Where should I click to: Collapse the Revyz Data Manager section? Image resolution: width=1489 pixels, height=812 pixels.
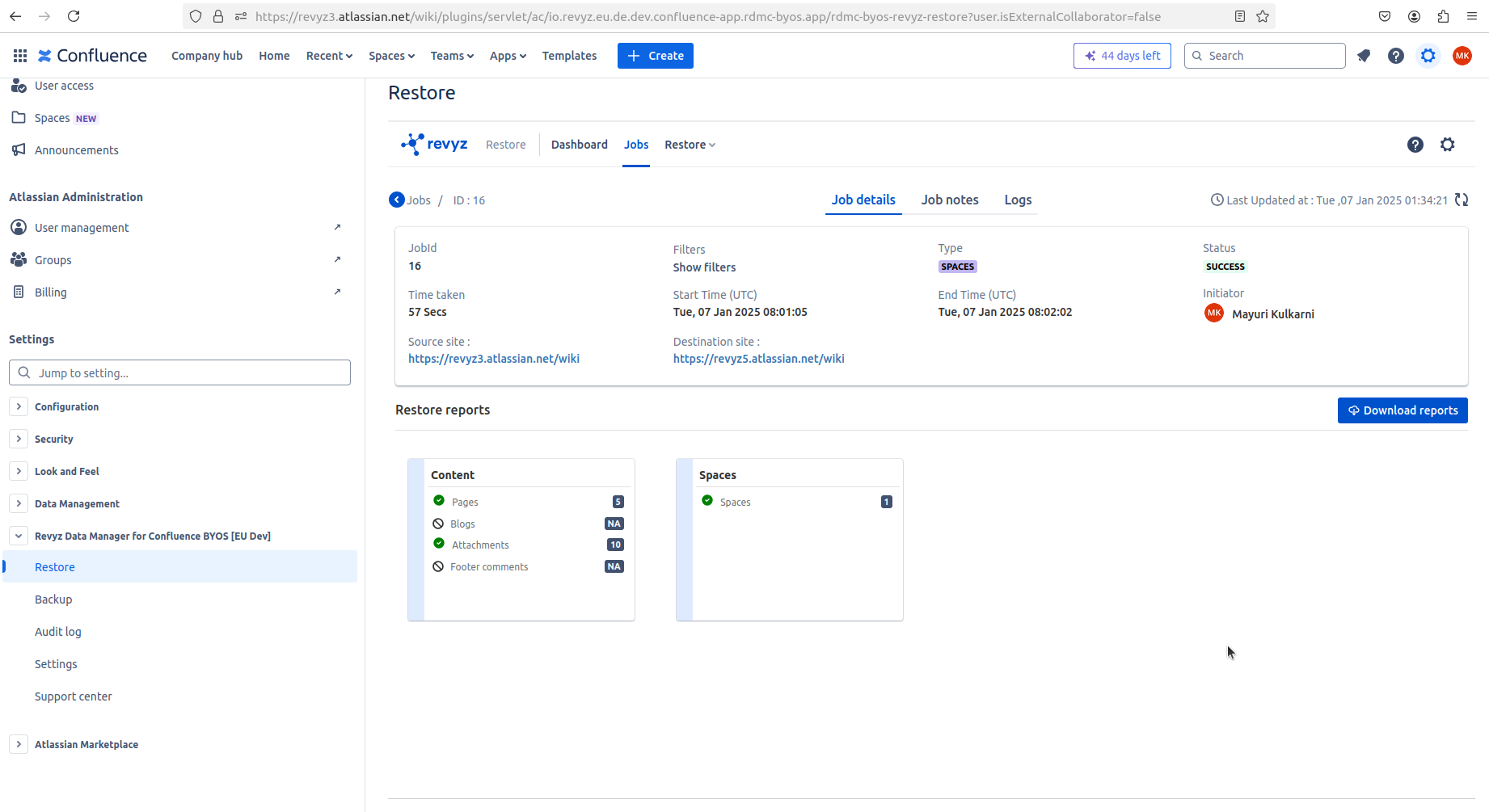(19, 536)
